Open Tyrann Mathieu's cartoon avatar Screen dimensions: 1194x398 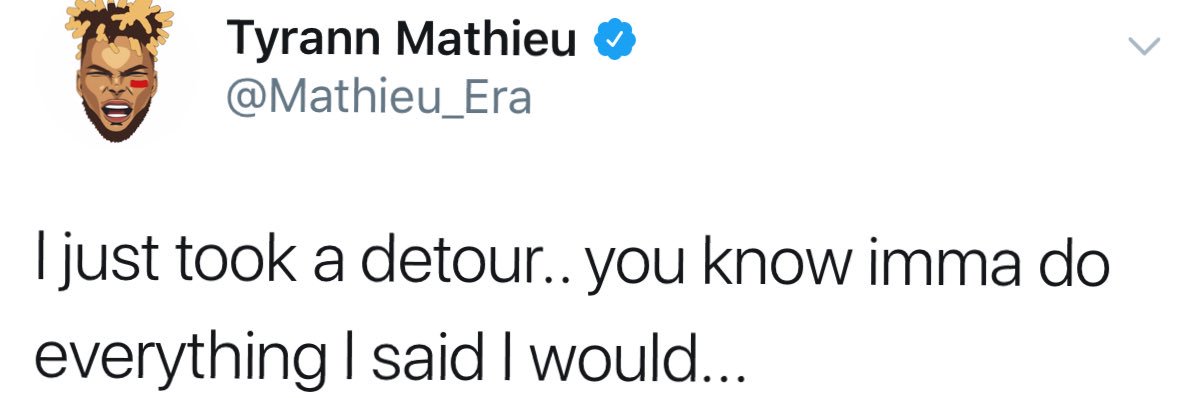pos(117,70)
